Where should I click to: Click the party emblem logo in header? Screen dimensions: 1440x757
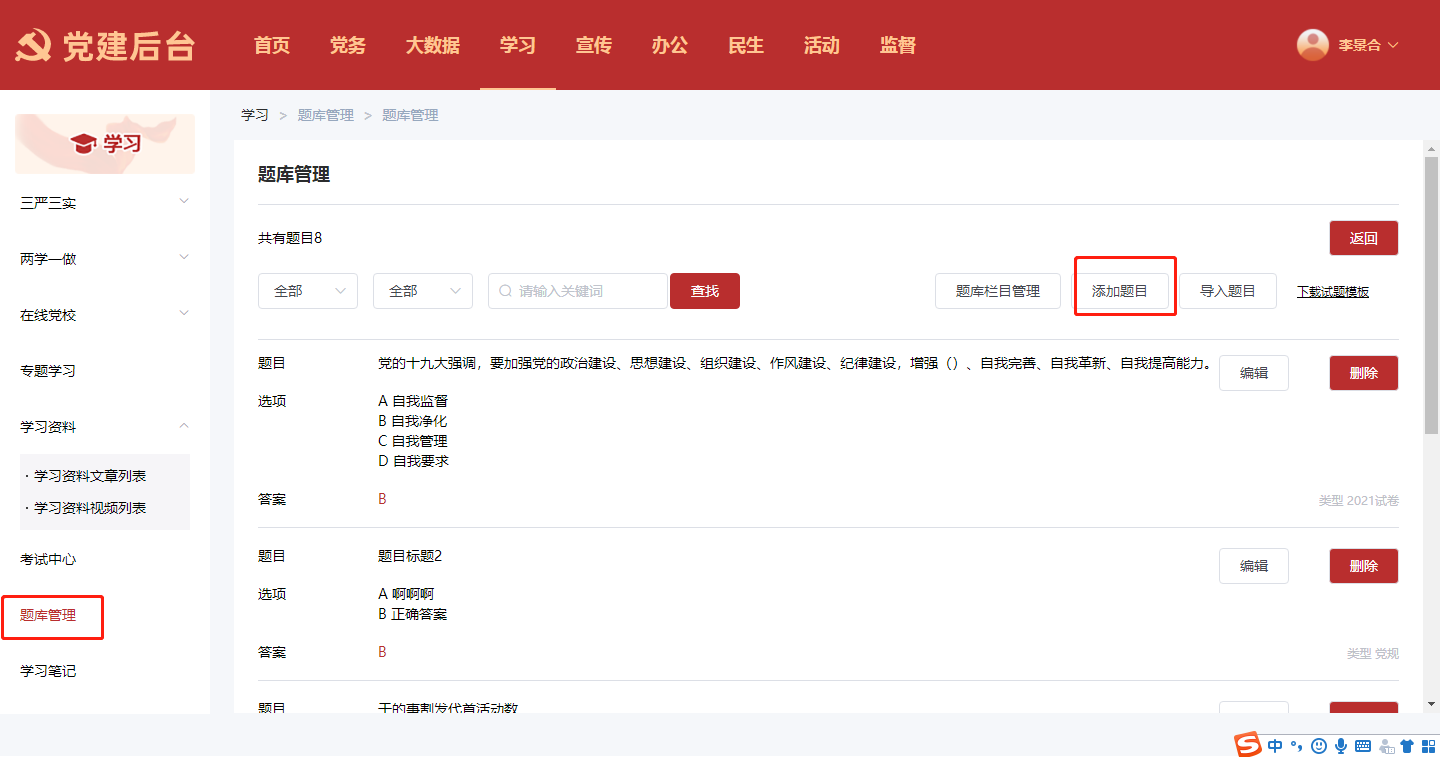33,46
